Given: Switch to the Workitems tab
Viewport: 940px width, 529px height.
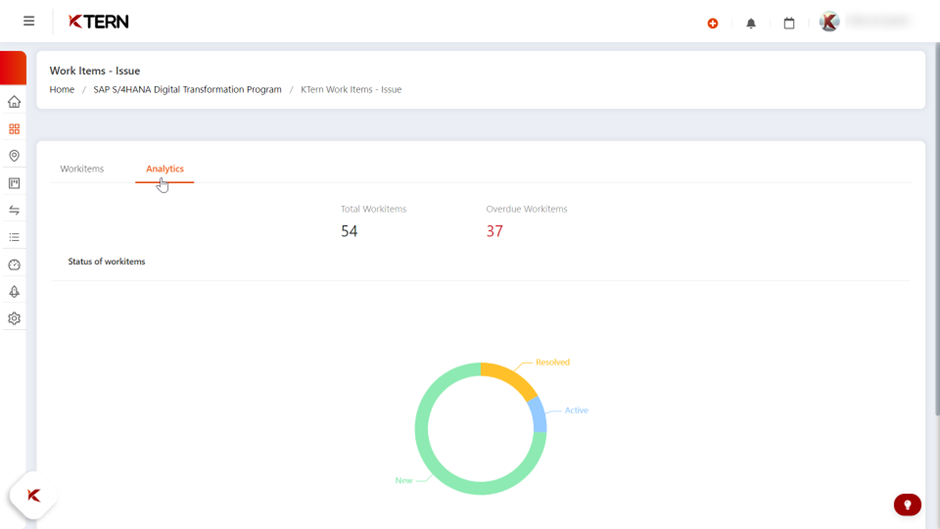Looking at the screenshot, I should [x=82, y=169].
